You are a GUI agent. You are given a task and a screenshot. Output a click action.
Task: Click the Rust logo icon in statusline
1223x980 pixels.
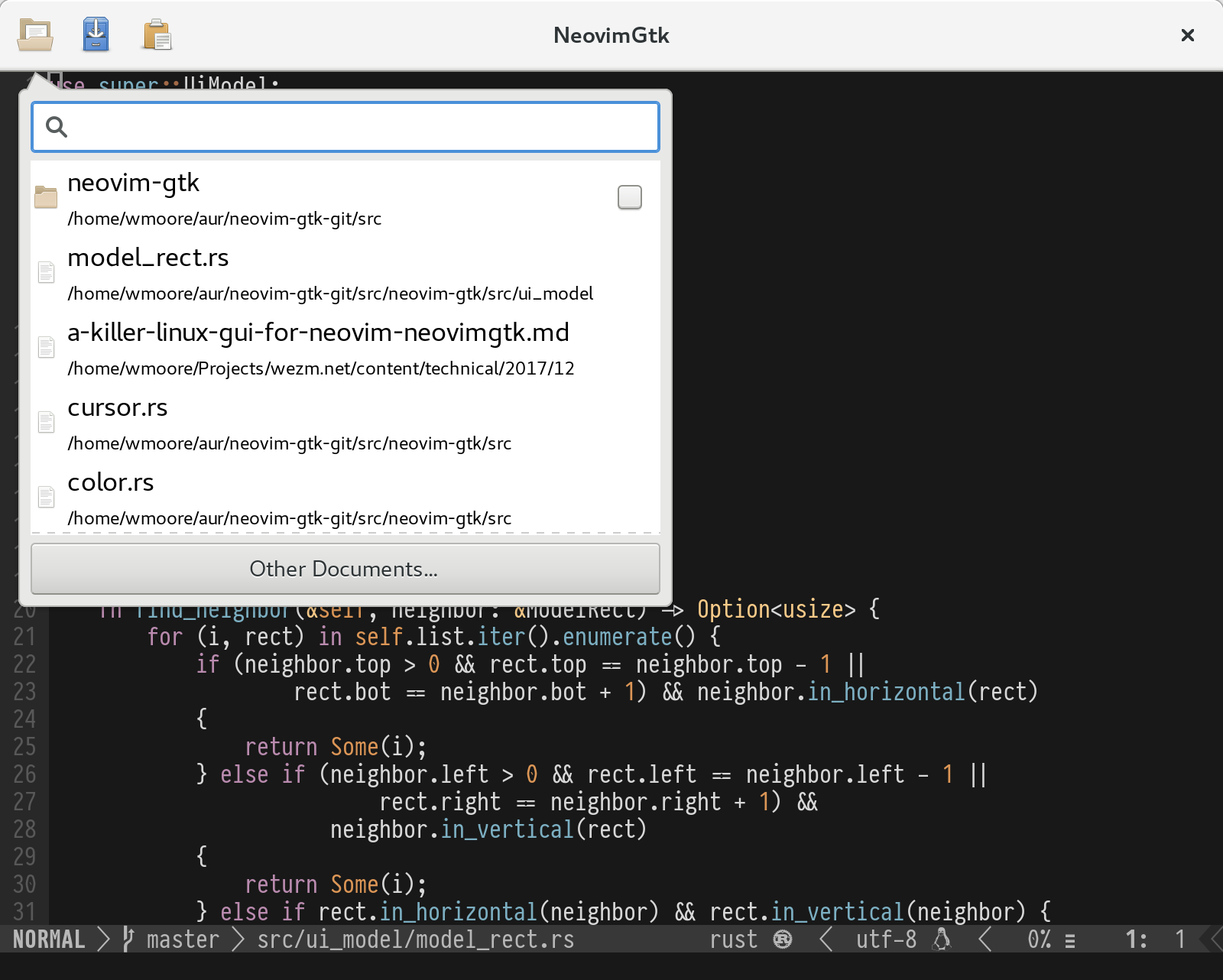tap(783, 939)
